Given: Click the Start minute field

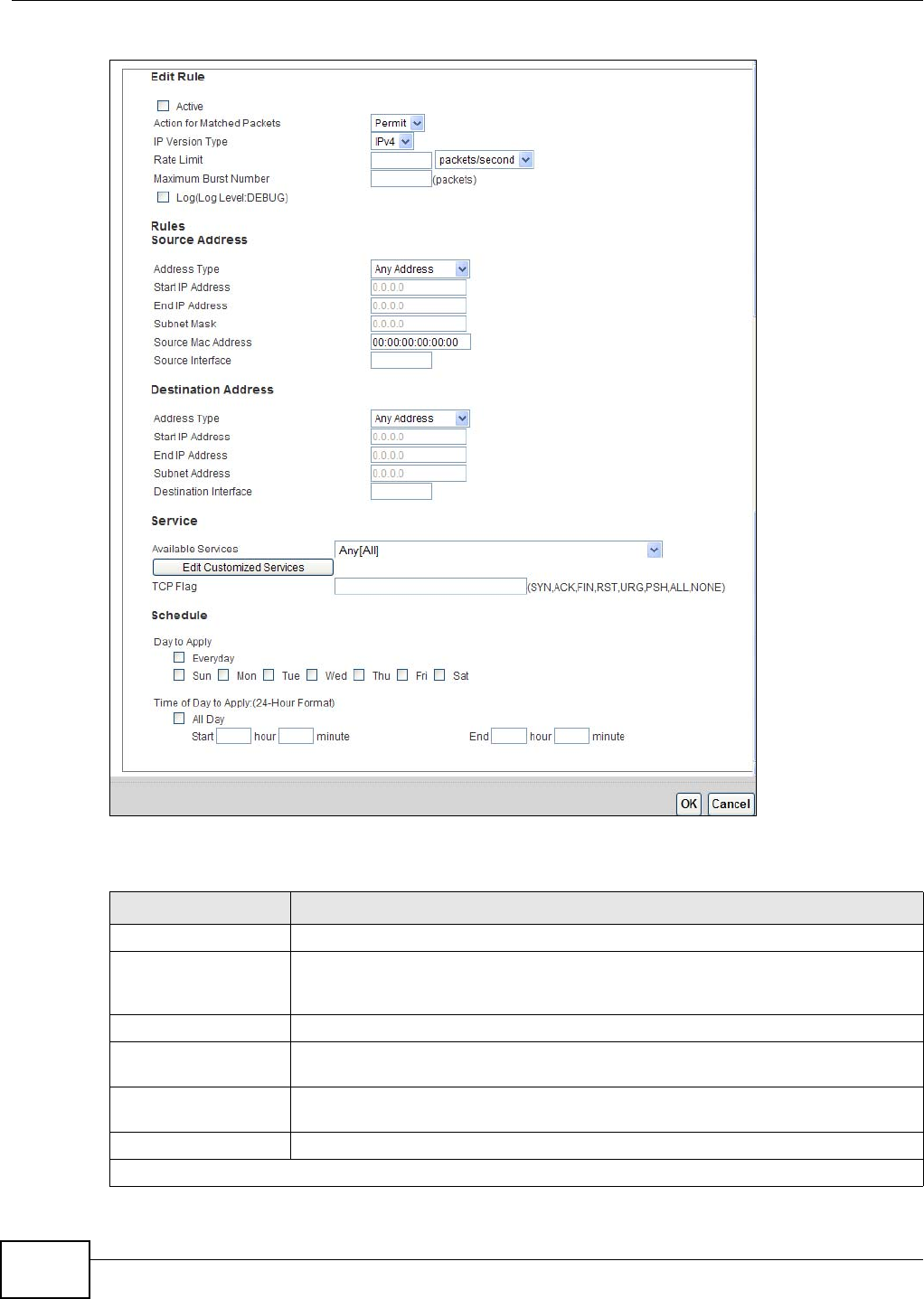Looking at the screenshot, I should [296, 736].
